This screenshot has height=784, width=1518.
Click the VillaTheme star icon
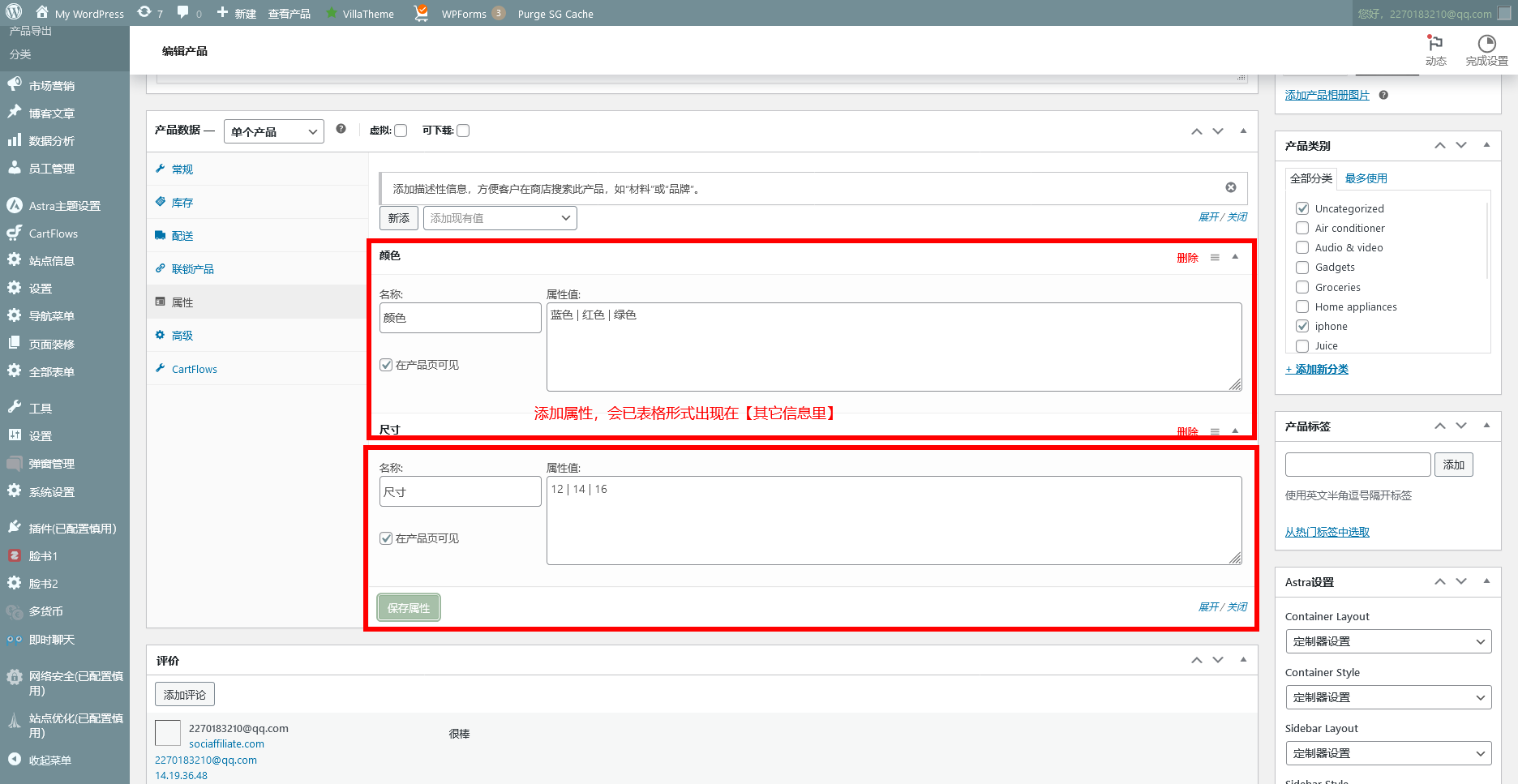(332, 13)
